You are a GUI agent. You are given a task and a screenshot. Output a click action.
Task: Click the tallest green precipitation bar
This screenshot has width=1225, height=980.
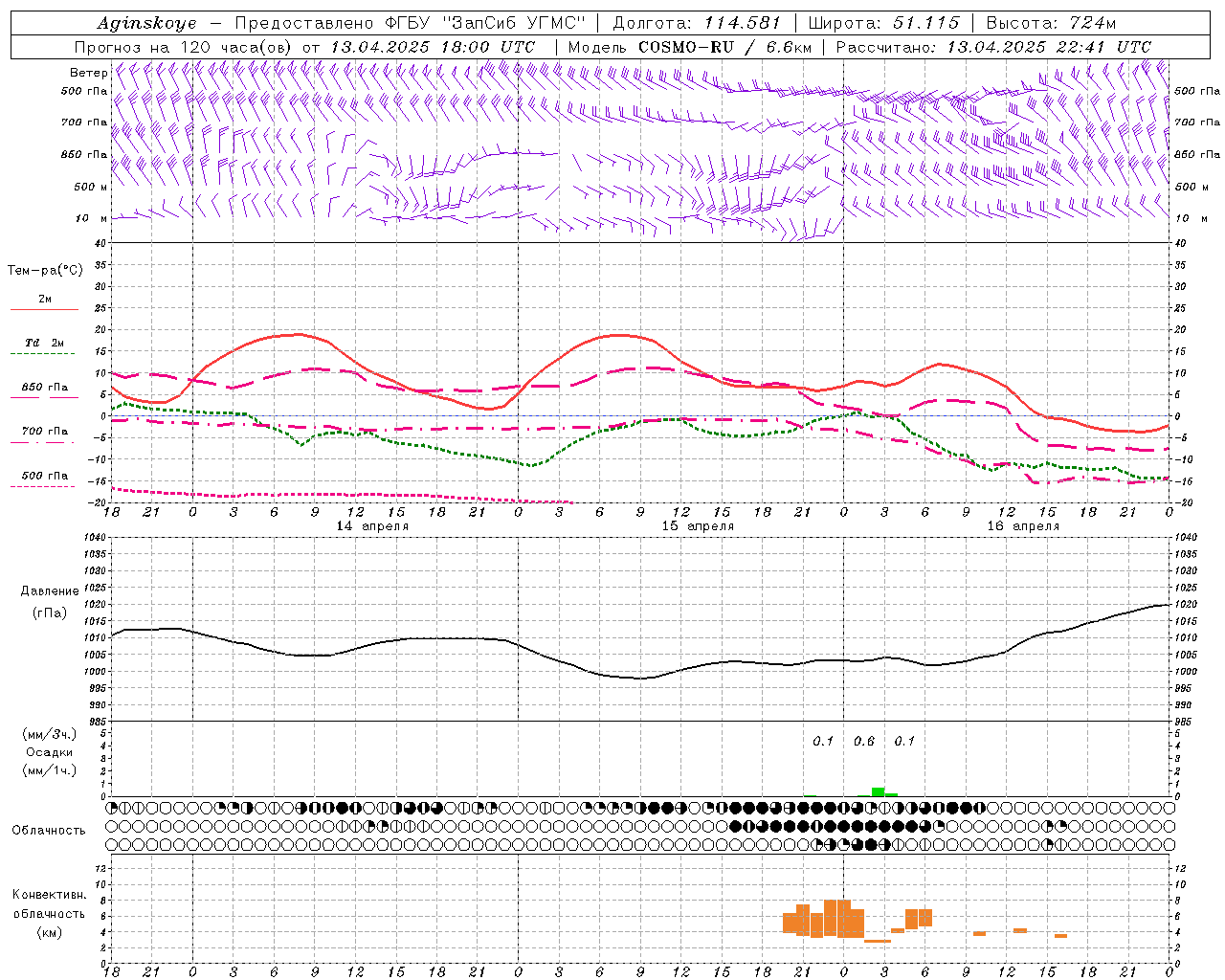click(878, 791)
